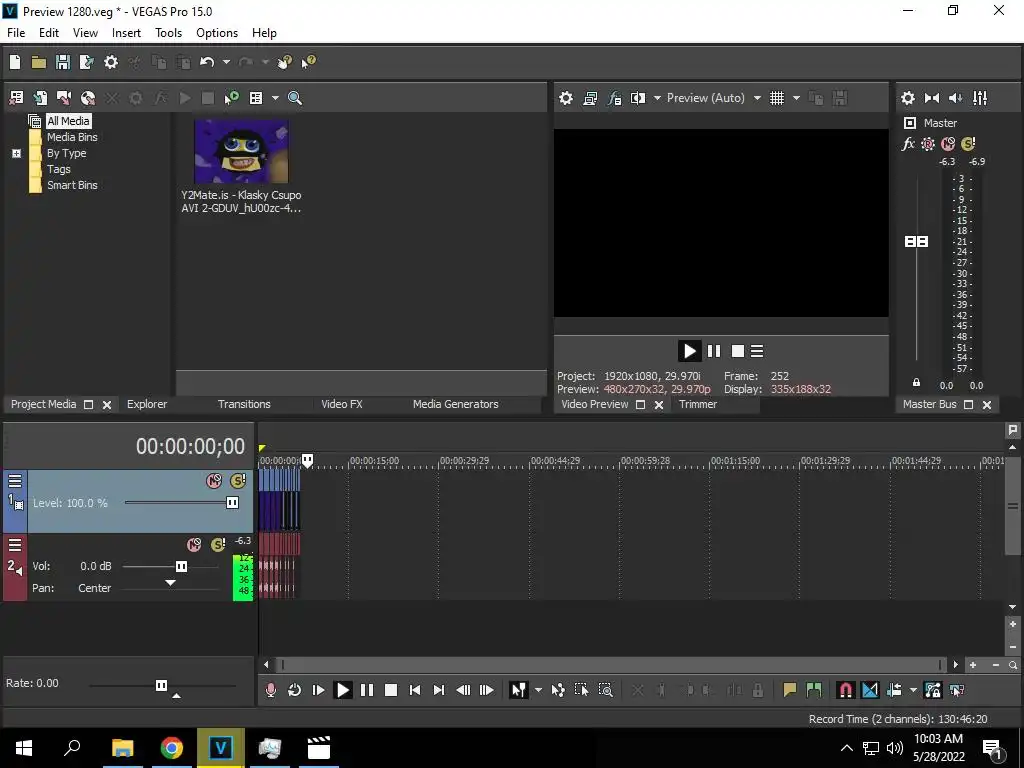The image size is (1024, 768).
Task: Open the Undo history dropdown arrow
Action: tap(226, 62)
